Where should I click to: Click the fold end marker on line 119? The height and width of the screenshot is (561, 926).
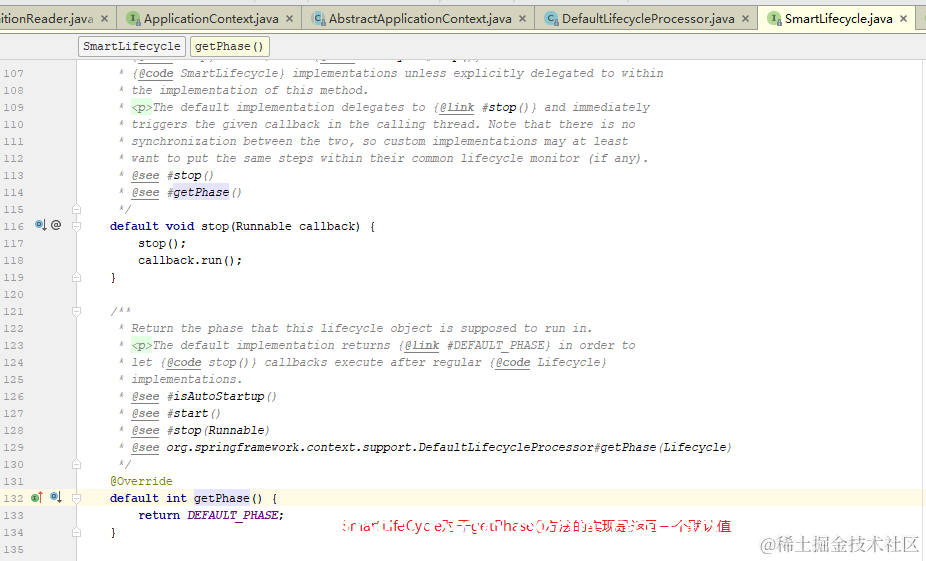76,277
